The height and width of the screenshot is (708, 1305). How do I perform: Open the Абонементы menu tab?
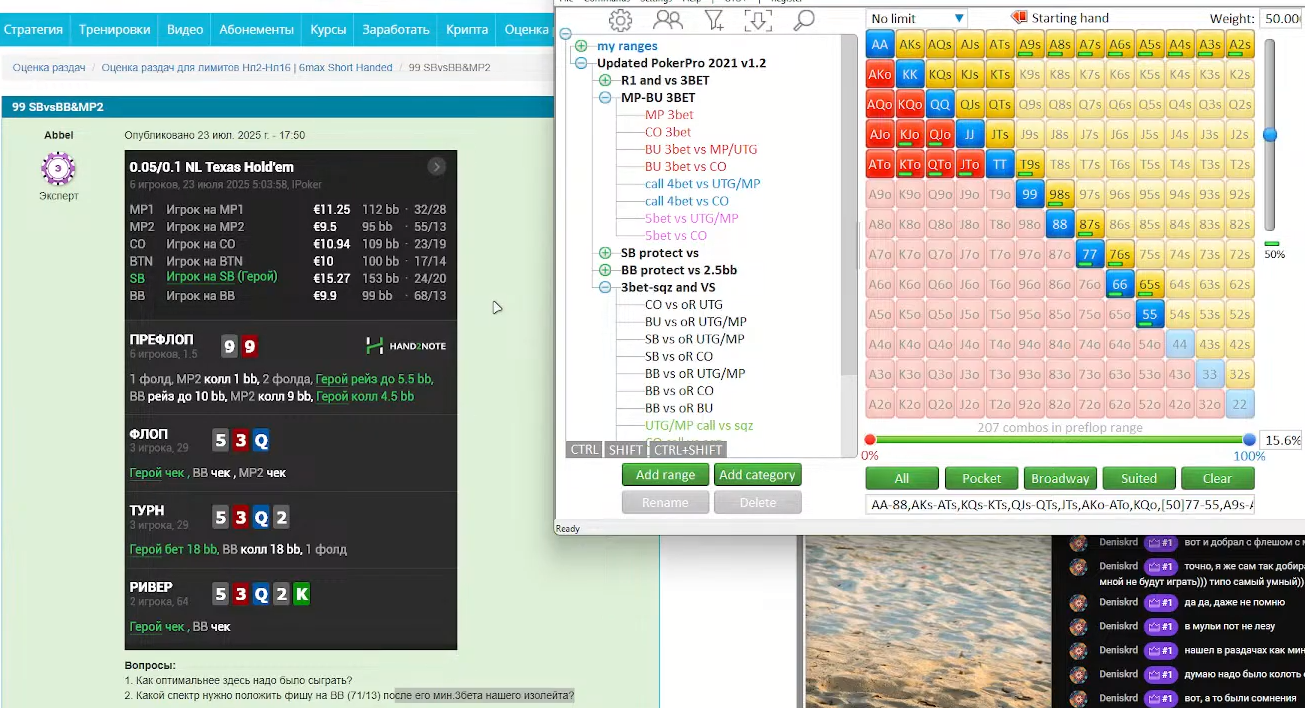point(257,29)
